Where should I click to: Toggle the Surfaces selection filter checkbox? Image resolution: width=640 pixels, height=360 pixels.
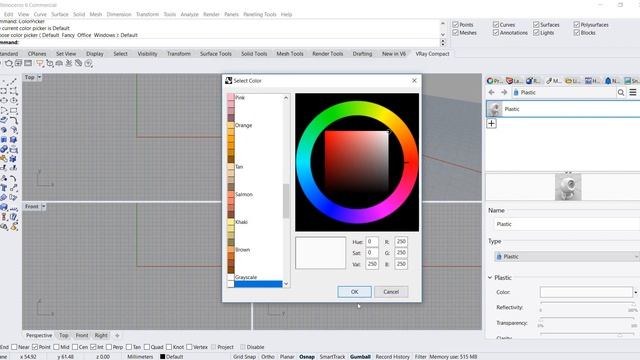(x=536, y=24)
